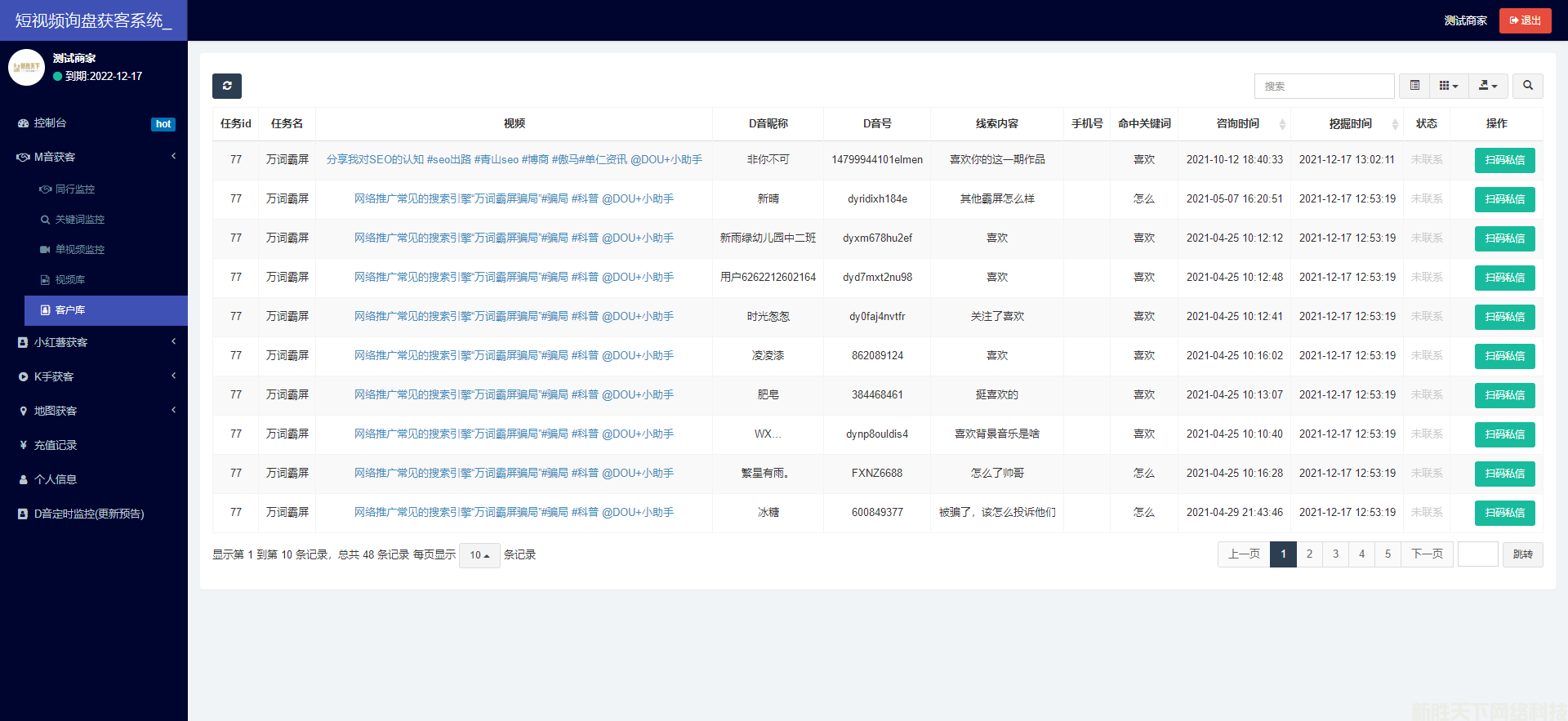Open 同行监控 submenu item
The image size is (1568, 721).
[x=75, y=189]
